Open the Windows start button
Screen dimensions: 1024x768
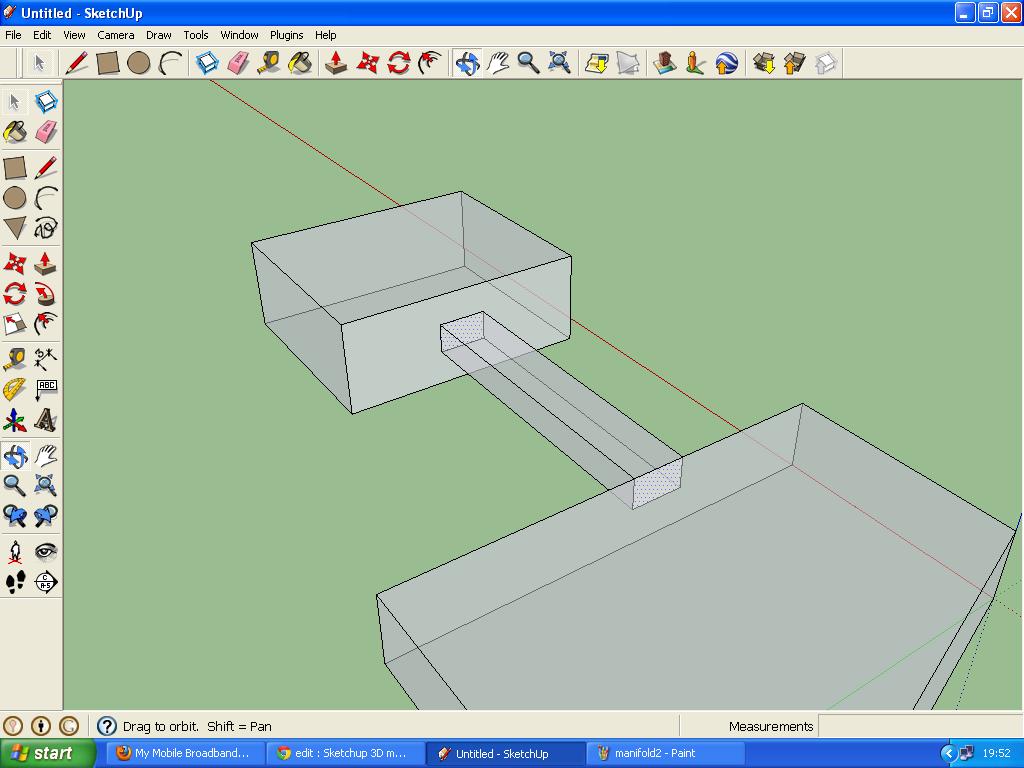pyautogui.click(x=47, y=753)
